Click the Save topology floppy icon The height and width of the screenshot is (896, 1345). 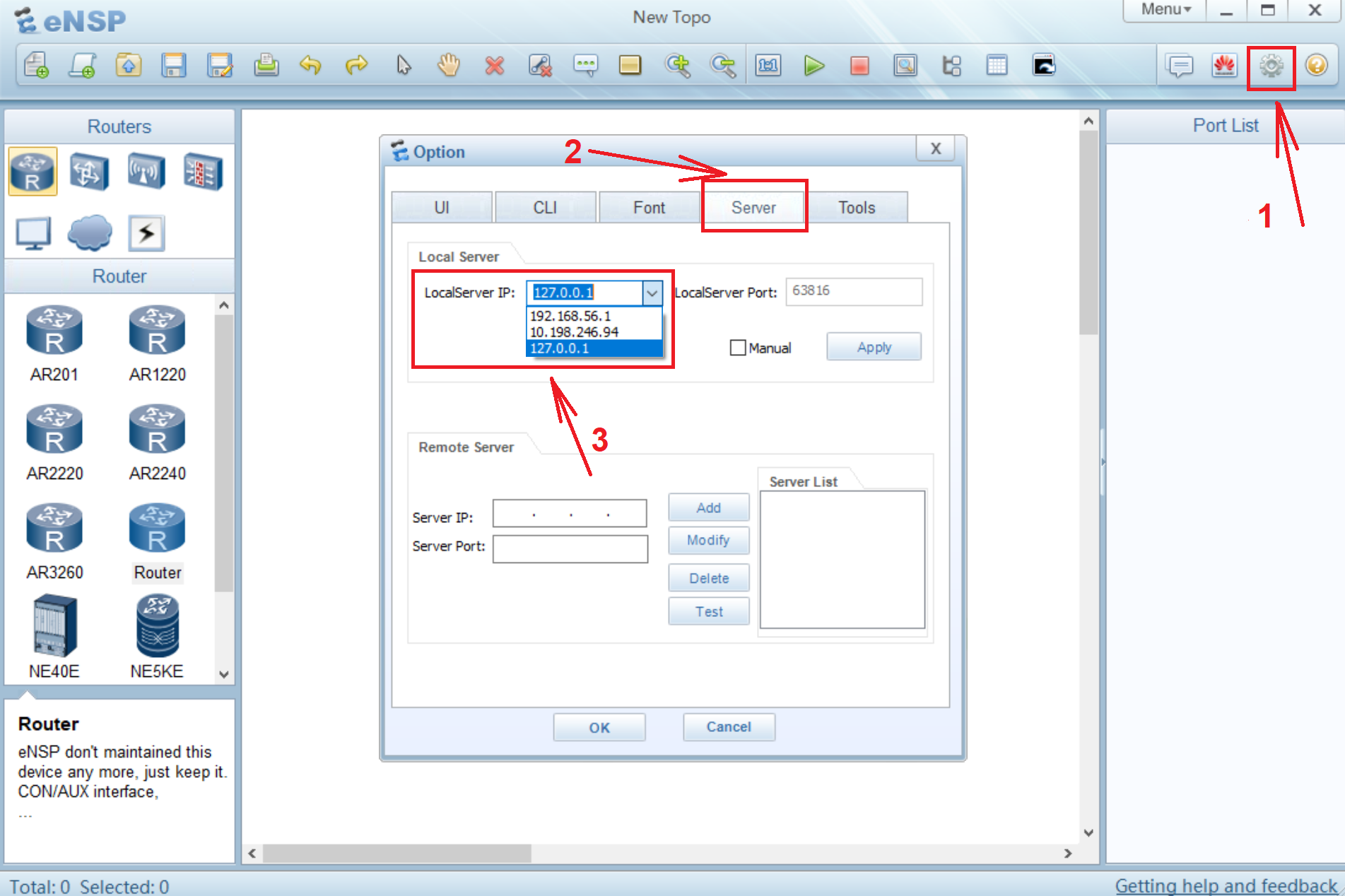(x=174, y=66)
